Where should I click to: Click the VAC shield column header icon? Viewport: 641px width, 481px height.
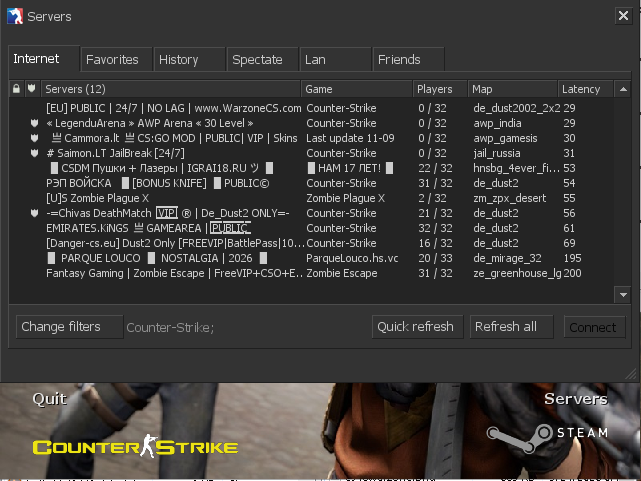pyautogui.click(x=33, y=89)
